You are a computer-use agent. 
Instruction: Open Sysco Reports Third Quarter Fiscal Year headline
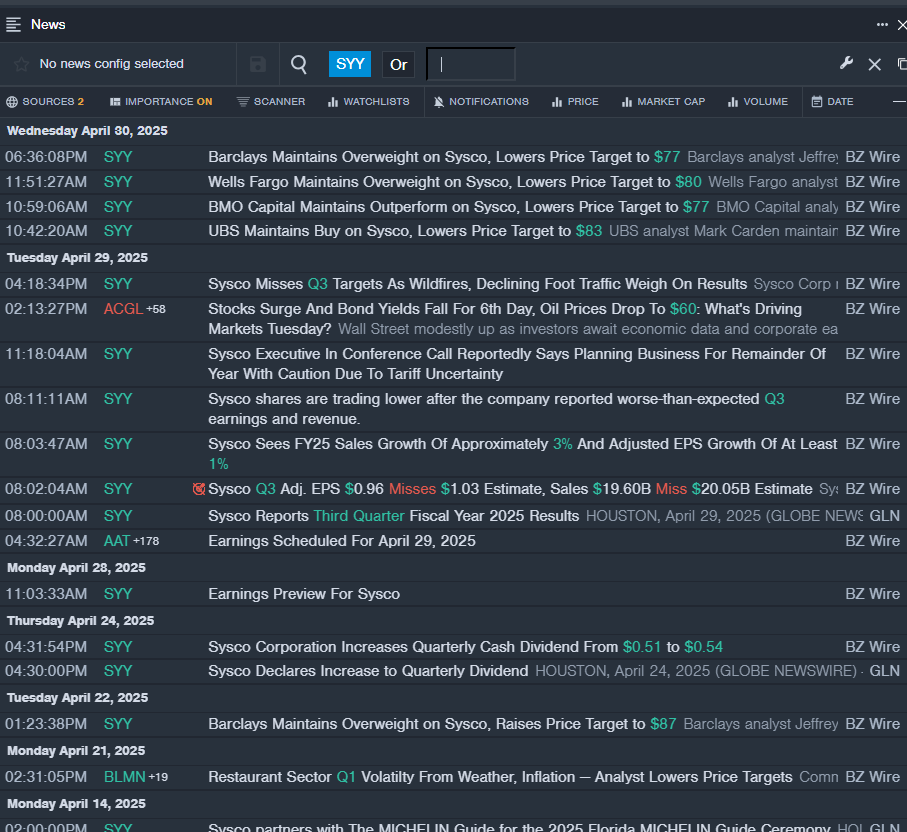click(x=393, y=516)
